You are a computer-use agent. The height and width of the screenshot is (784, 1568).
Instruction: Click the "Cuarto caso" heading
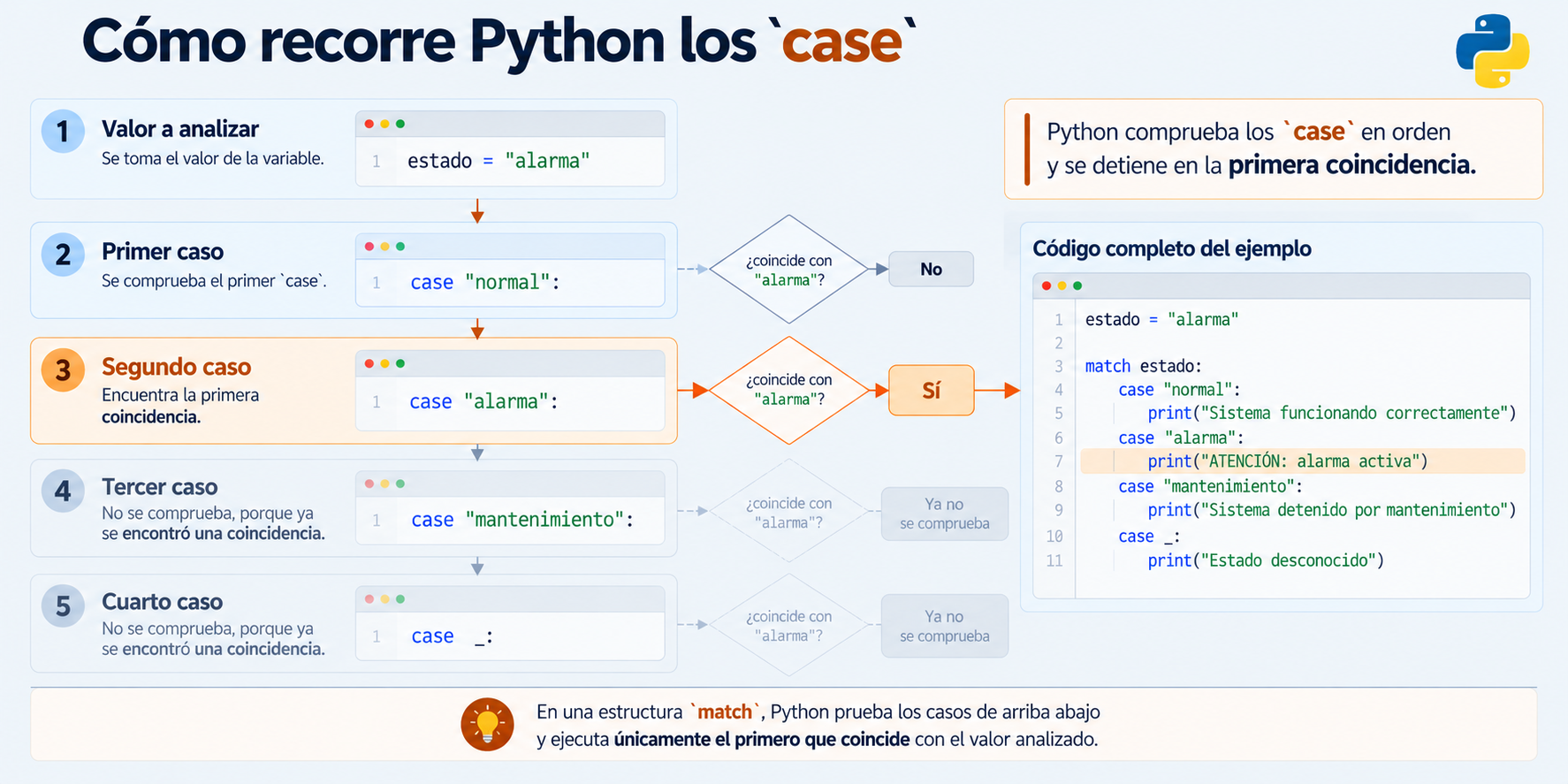(163, 602)
